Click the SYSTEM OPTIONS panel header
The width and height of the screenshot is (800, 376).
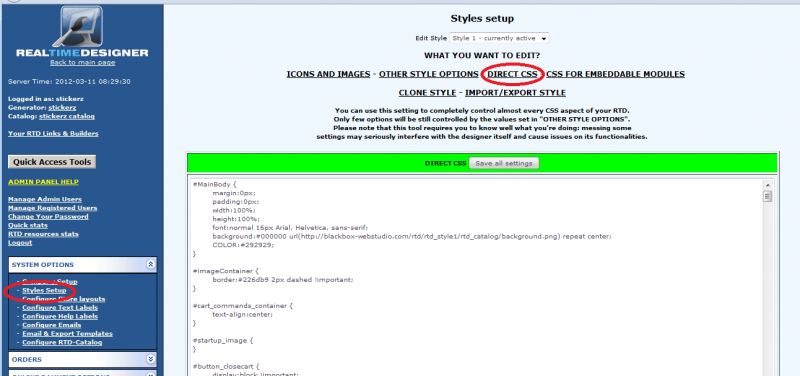pos(83,265)
